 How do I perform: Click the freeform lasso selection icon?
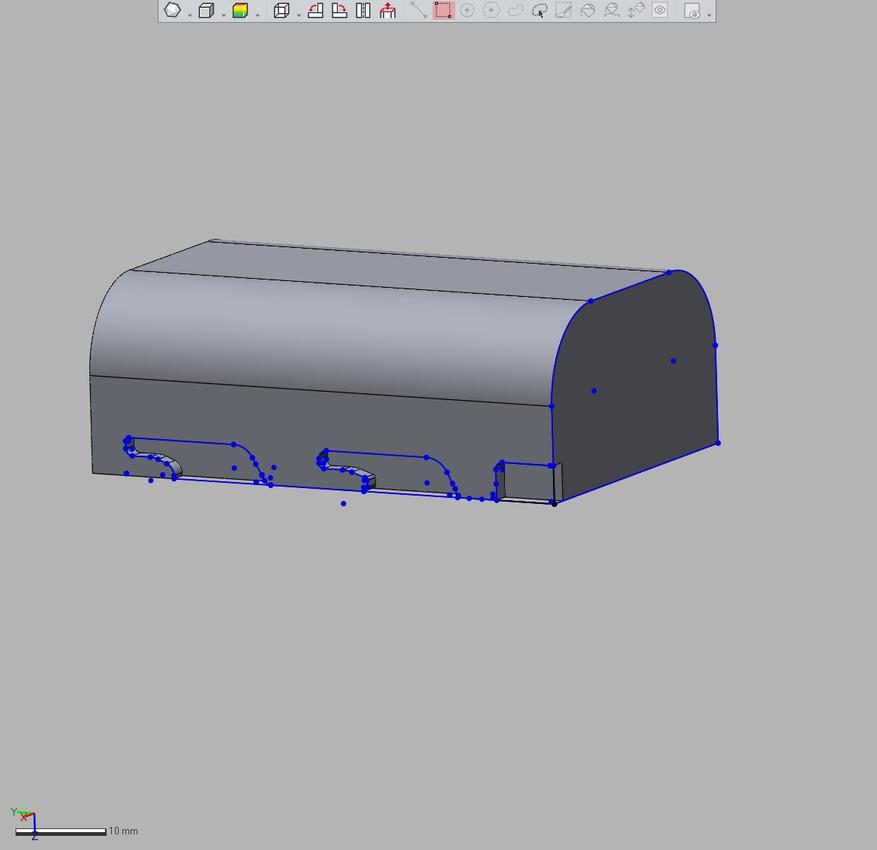[515, 11]
